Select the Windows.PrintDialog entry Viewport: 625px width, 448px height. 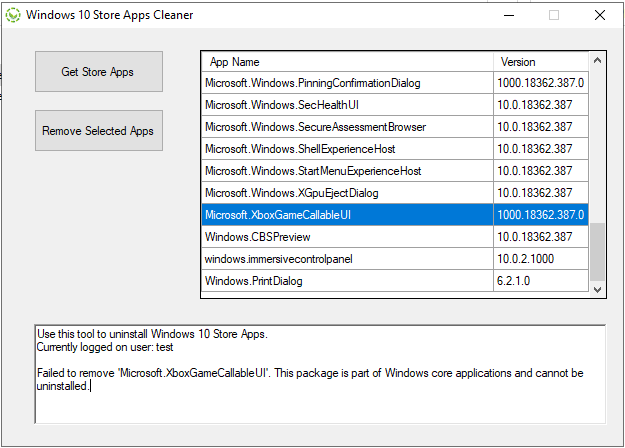395,281
